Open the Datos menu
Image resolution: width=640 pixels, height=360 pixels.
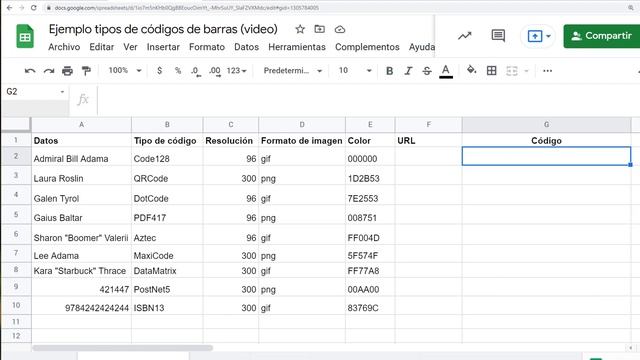tap(247, 47)
